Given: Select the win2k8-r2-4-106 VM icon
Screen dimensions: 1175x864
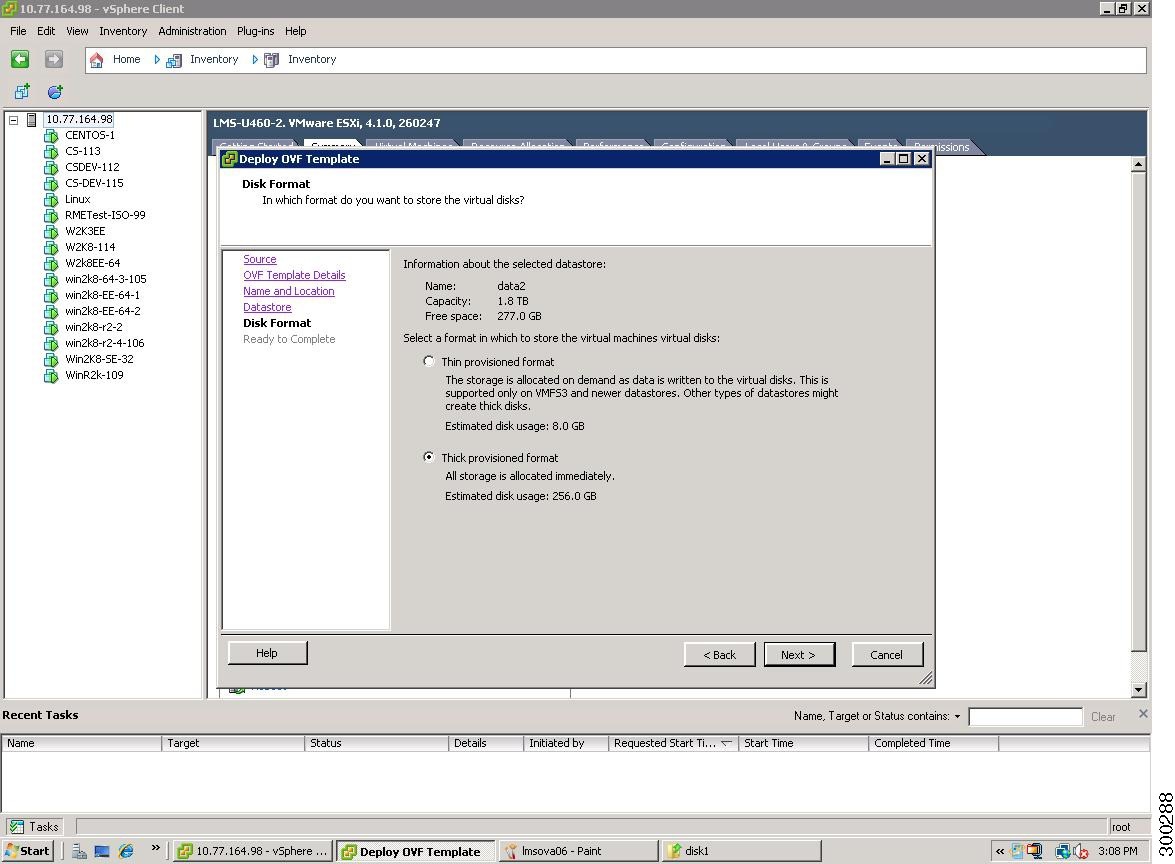Looking at the screenshot, I should tap(51, 344).
